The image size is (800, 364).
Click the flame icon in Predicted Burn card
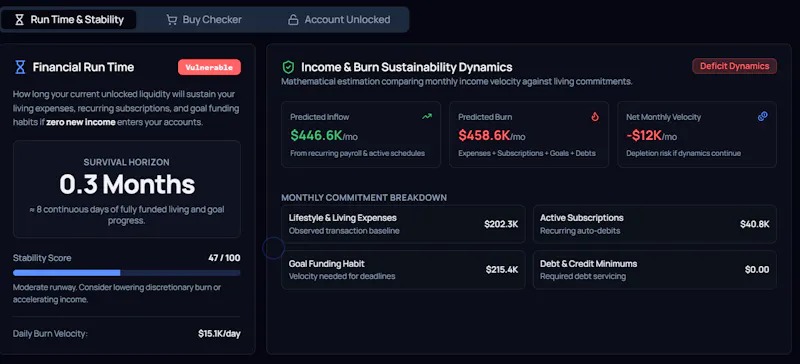click(x=594, y=116)
